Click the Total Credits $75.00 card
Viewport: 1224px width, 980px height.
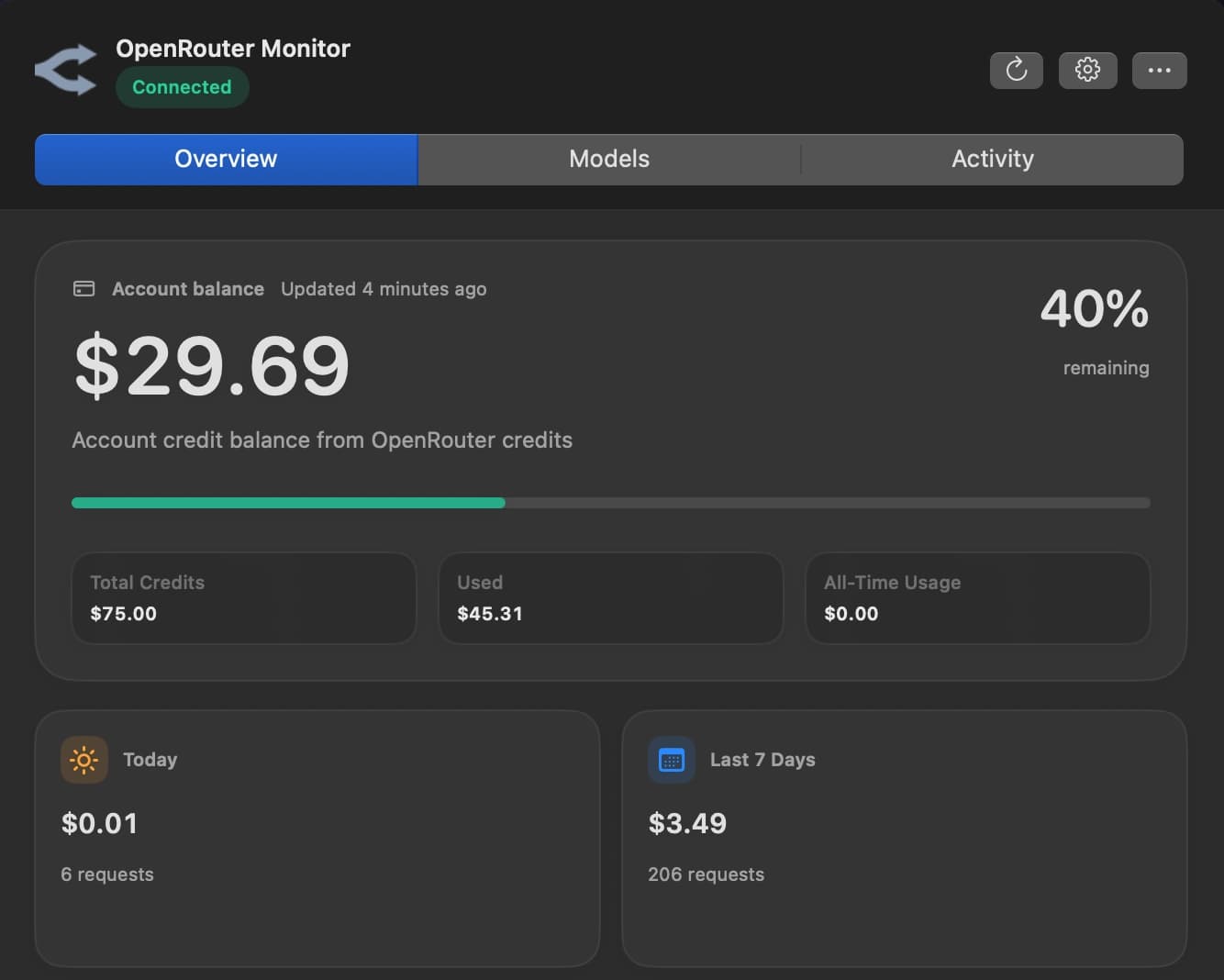244,598
